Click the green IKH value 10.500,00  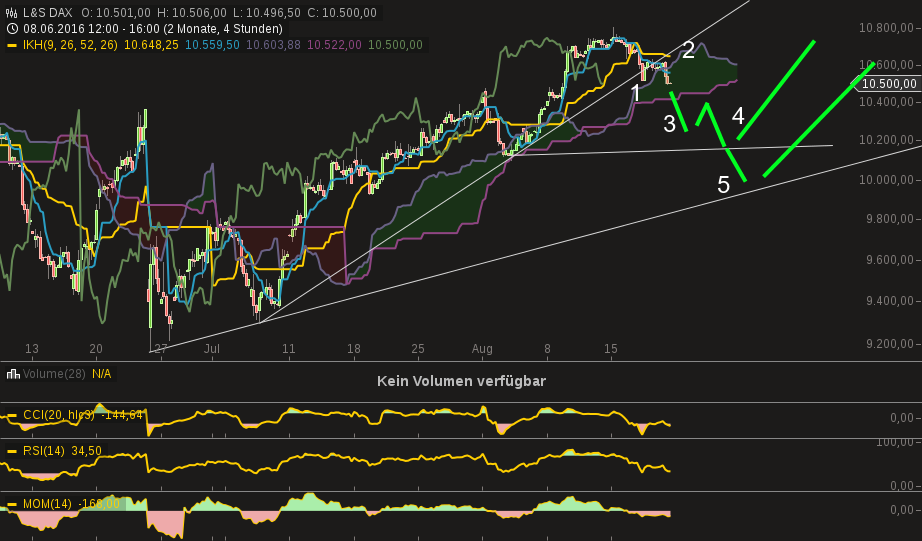click(x=395, y=45)
